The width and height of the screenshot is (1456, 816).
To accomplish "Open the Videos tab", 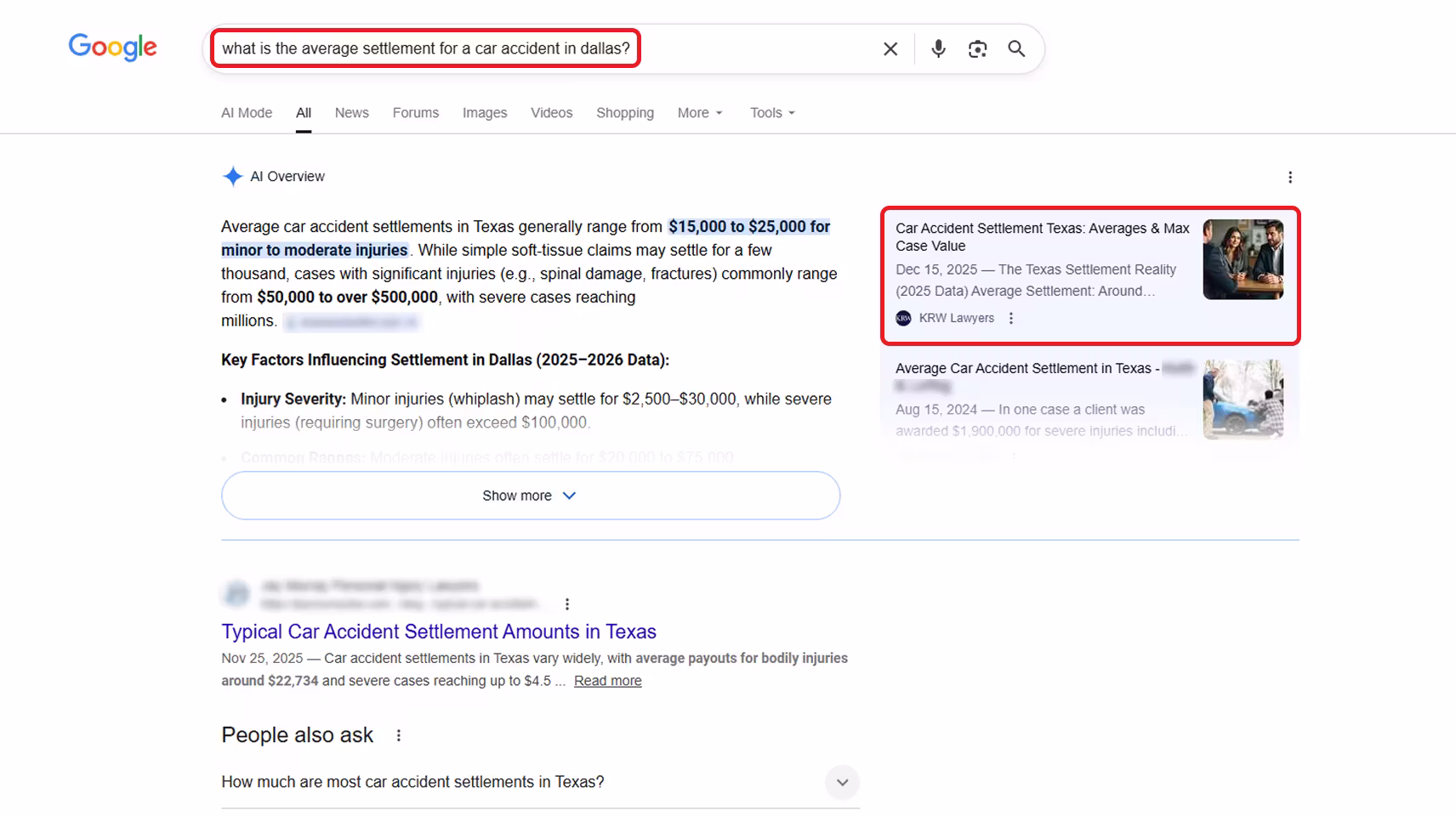I will tap(552, 113).
